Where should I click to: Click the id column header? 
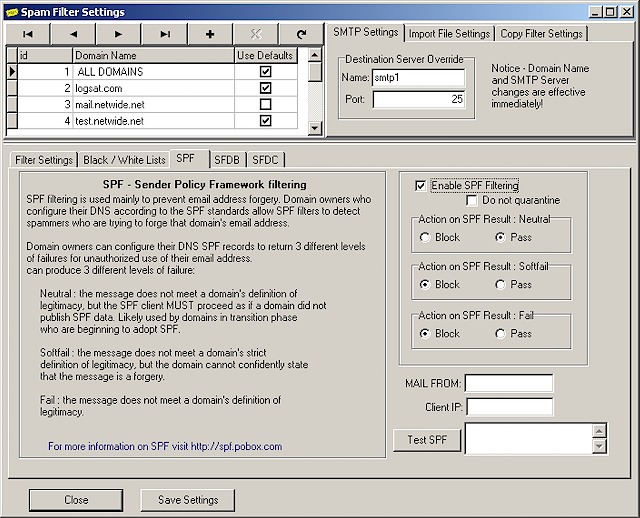[45, 56]
